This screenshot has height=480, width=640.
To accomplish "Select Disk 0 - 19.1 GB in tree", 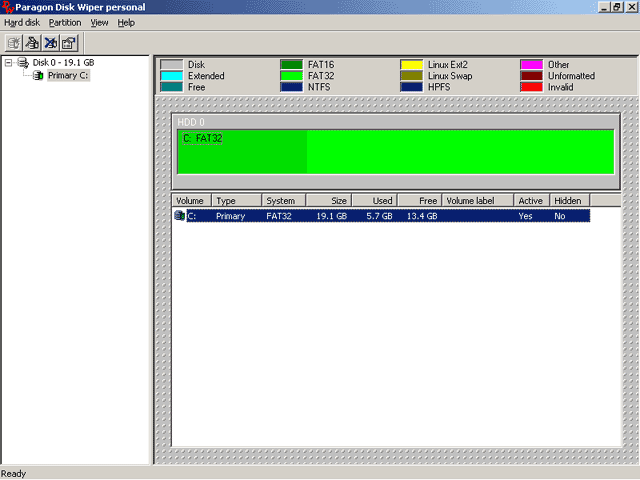I will 63,62.
